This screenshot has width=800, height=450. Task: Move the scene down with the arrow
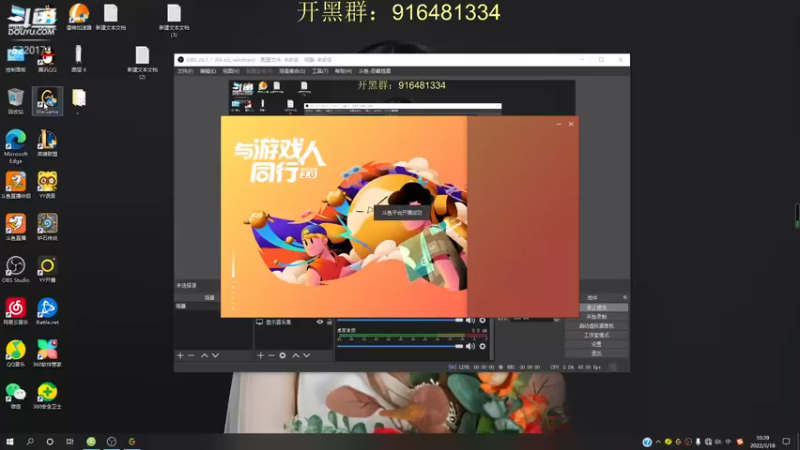tap(215, 355)
